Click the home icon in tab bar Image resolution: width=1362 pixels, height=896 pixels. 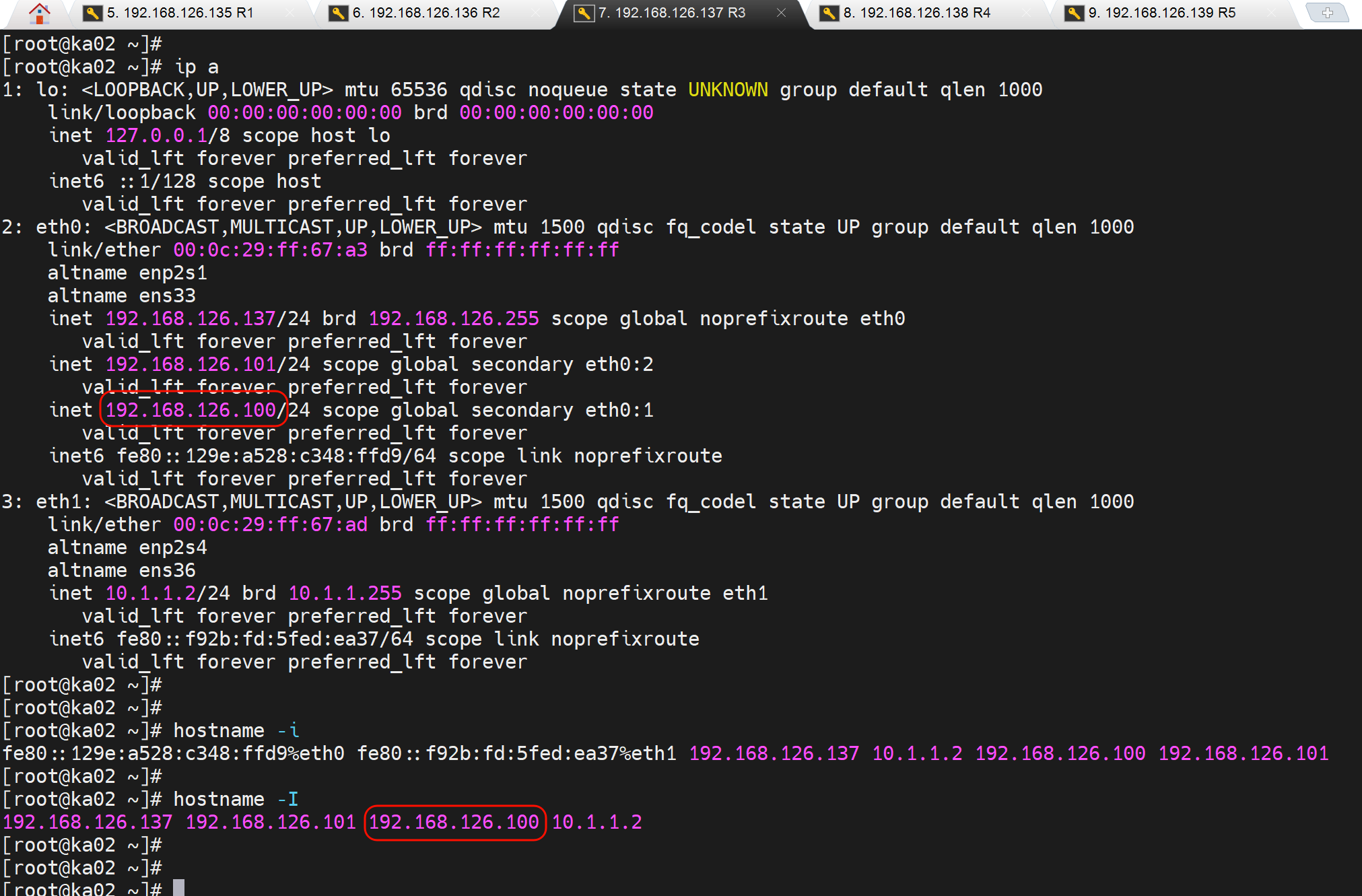point(39,13)
